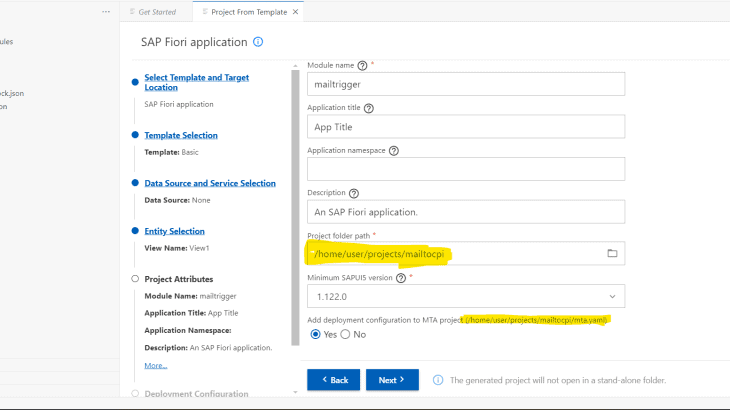
Task: Click the info icon beside SAP Fiori application
Action: [x=258, y=42]
